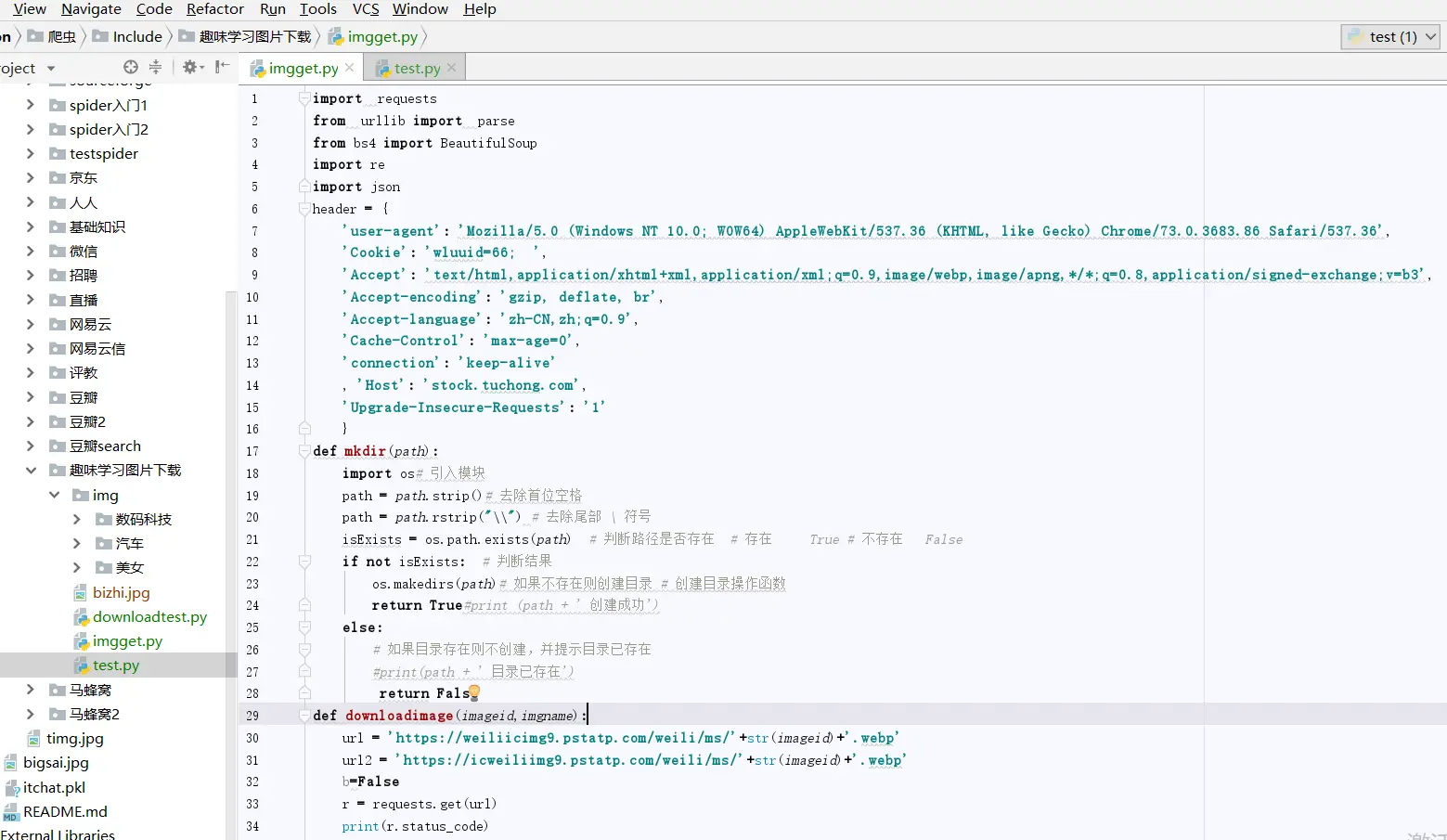Click the bizhi.jpg image file icon
Image resolution: width=1447 pixels, height=840 pixels.
click(81, 592)
